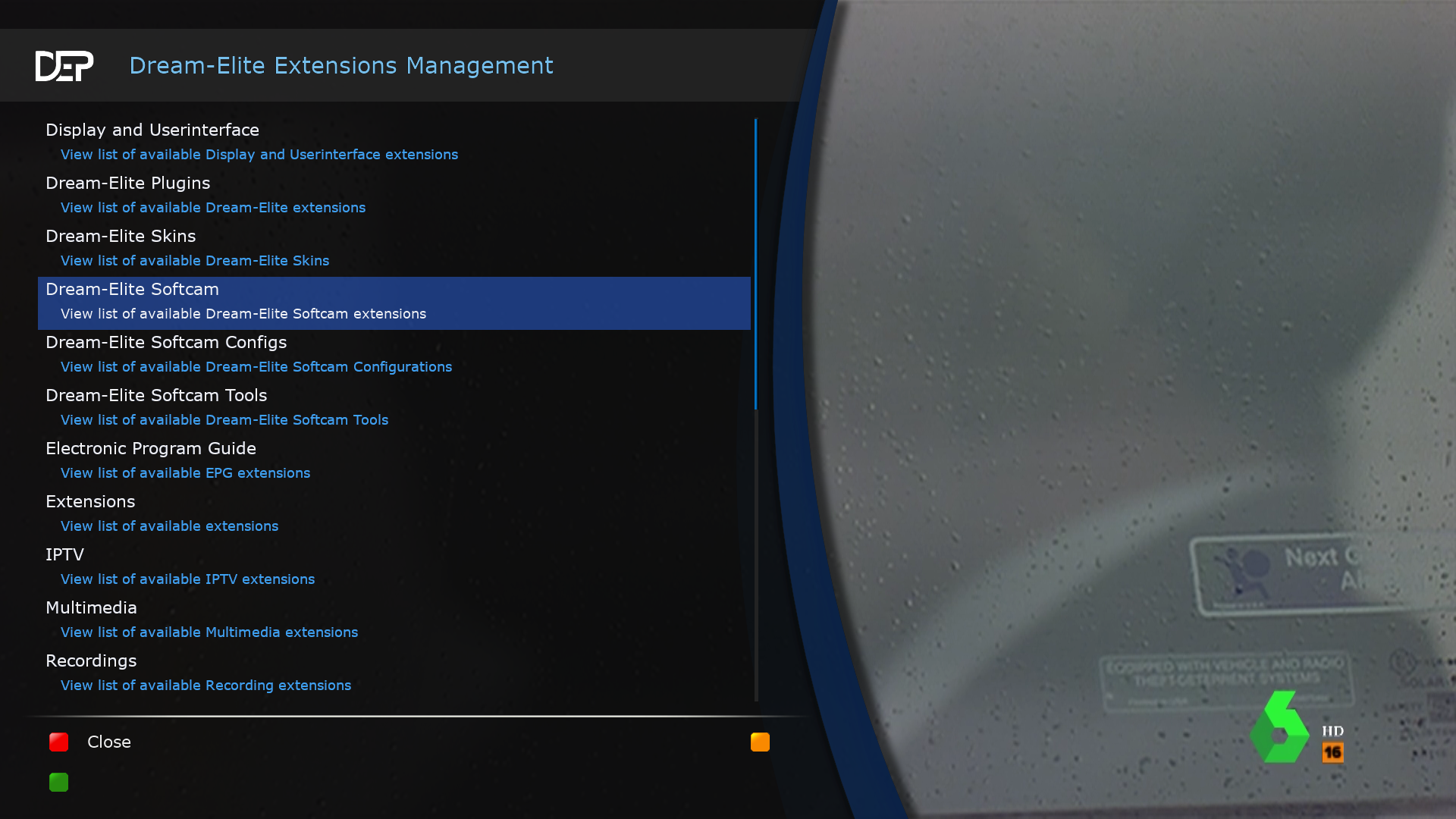Click View list of available IPTV extensions

point(187,579)
